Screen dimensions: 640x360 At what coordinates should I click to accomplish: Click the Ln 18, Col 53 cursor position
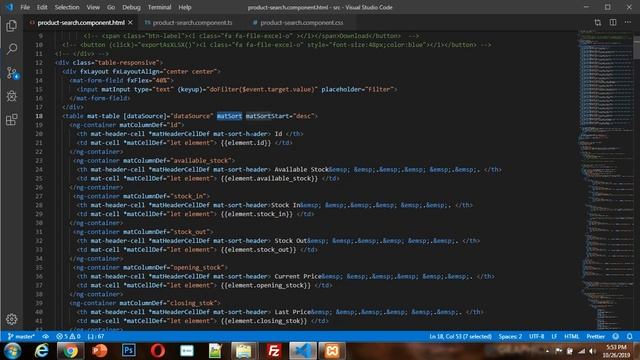(460, 337)
